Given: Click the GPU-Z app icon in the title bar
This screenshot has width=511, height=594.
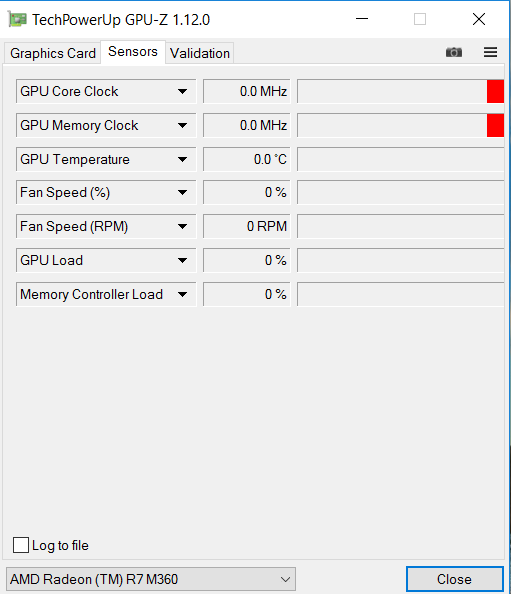Looking at the screenshot, I should point(17,19).
